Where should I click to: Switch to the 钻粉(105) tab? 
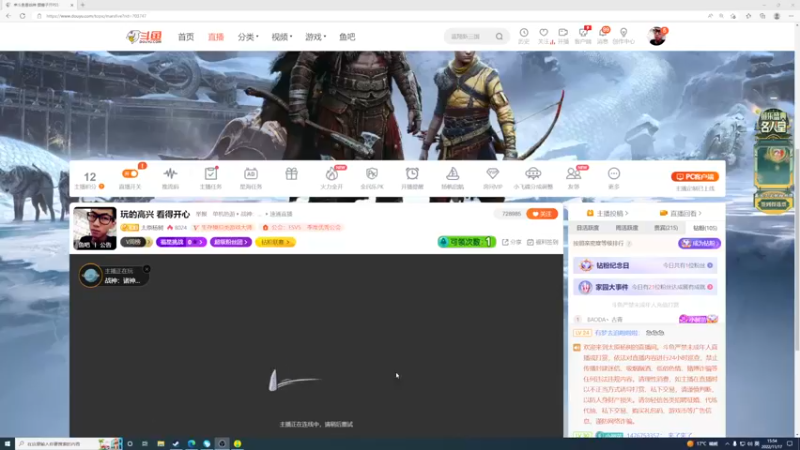click(x=705, y=228)
